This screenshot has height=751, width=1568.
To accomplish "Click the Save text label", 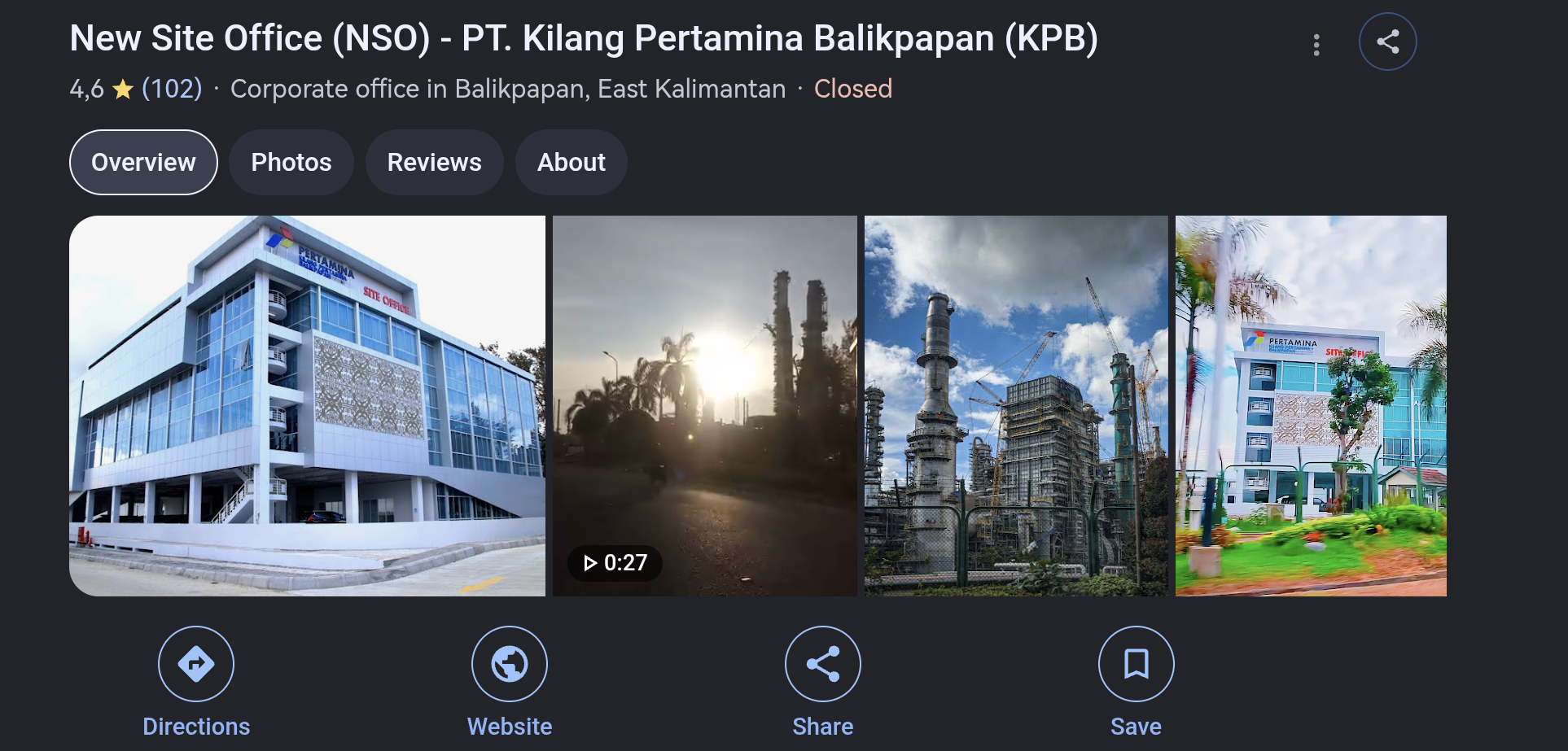I will 1137,727.
